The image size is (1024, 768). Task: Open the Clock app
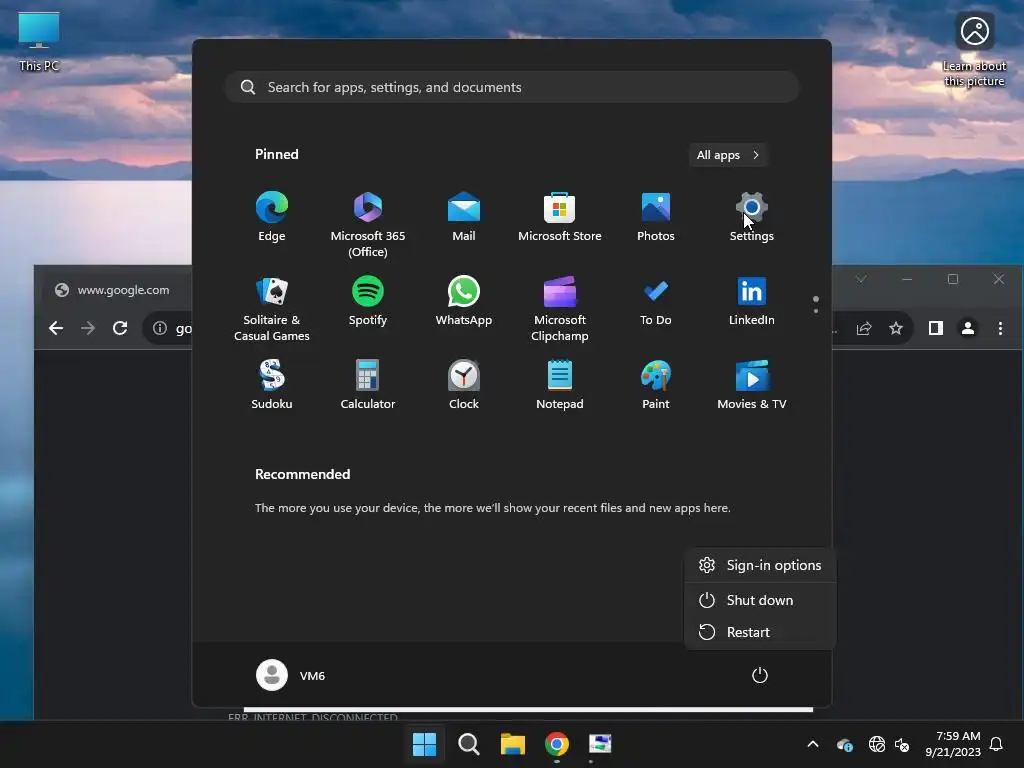pos(464,385)
